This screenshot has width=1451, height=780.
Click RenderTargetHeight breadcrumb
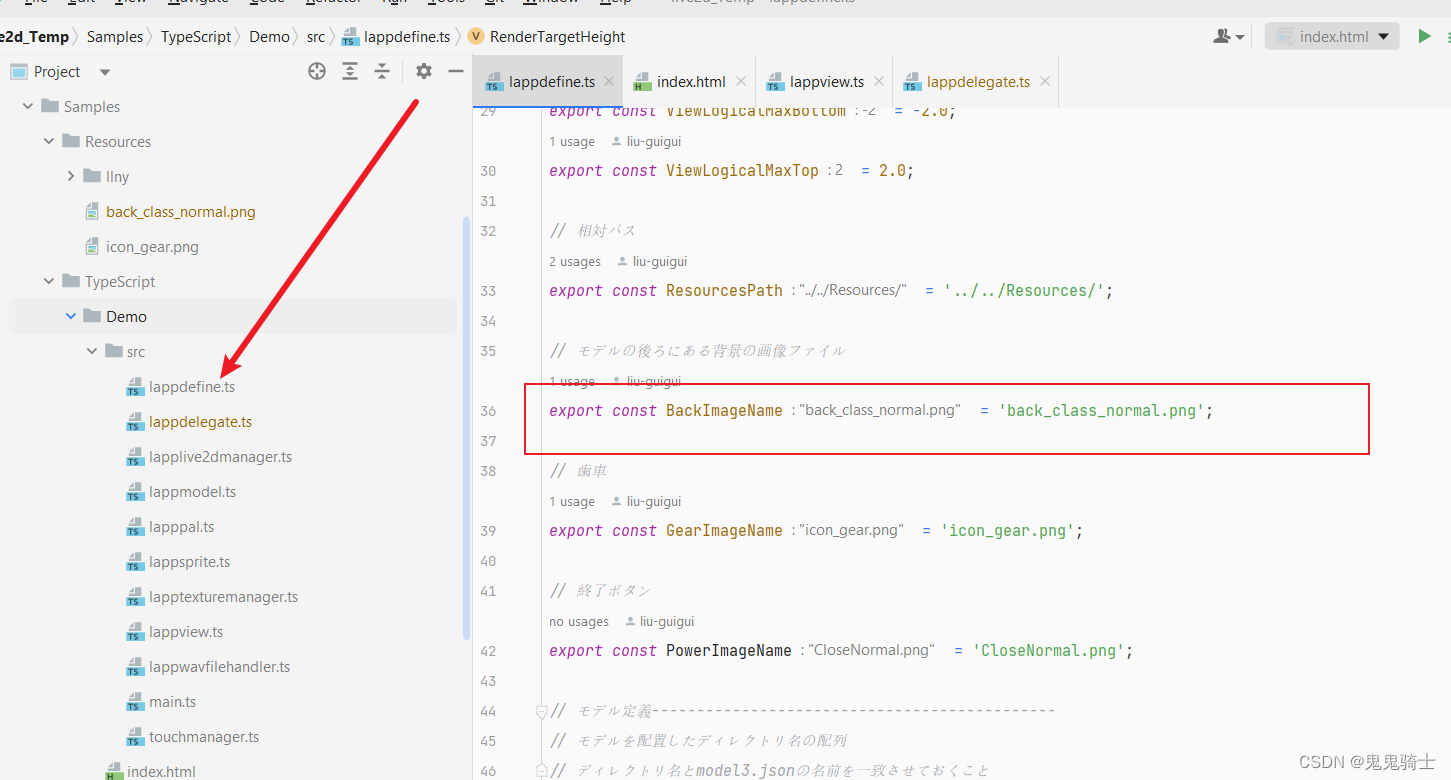(546, 37)
